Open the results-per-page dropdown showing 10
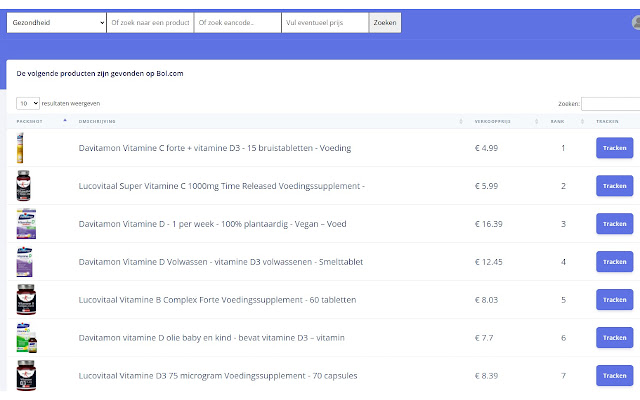Viewport: 640px width, 400px height. 28,103
